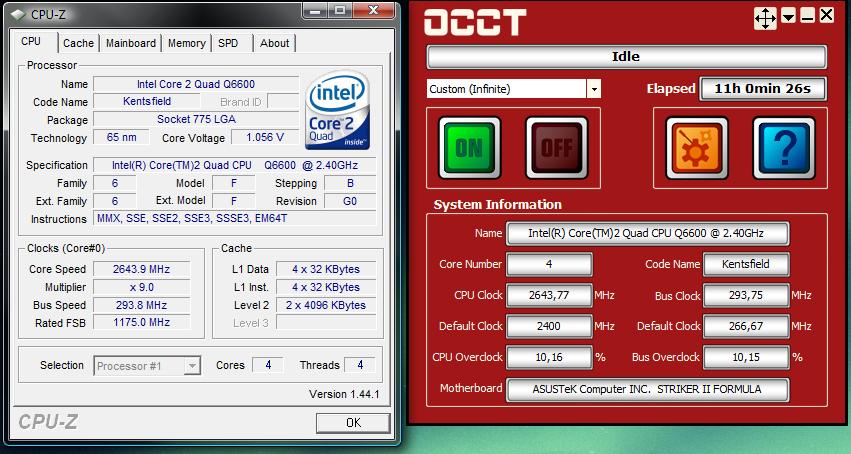Close the OCCT window
Image resolution: width=851 pixels, height=454 pixels.
tap(826, 15)
